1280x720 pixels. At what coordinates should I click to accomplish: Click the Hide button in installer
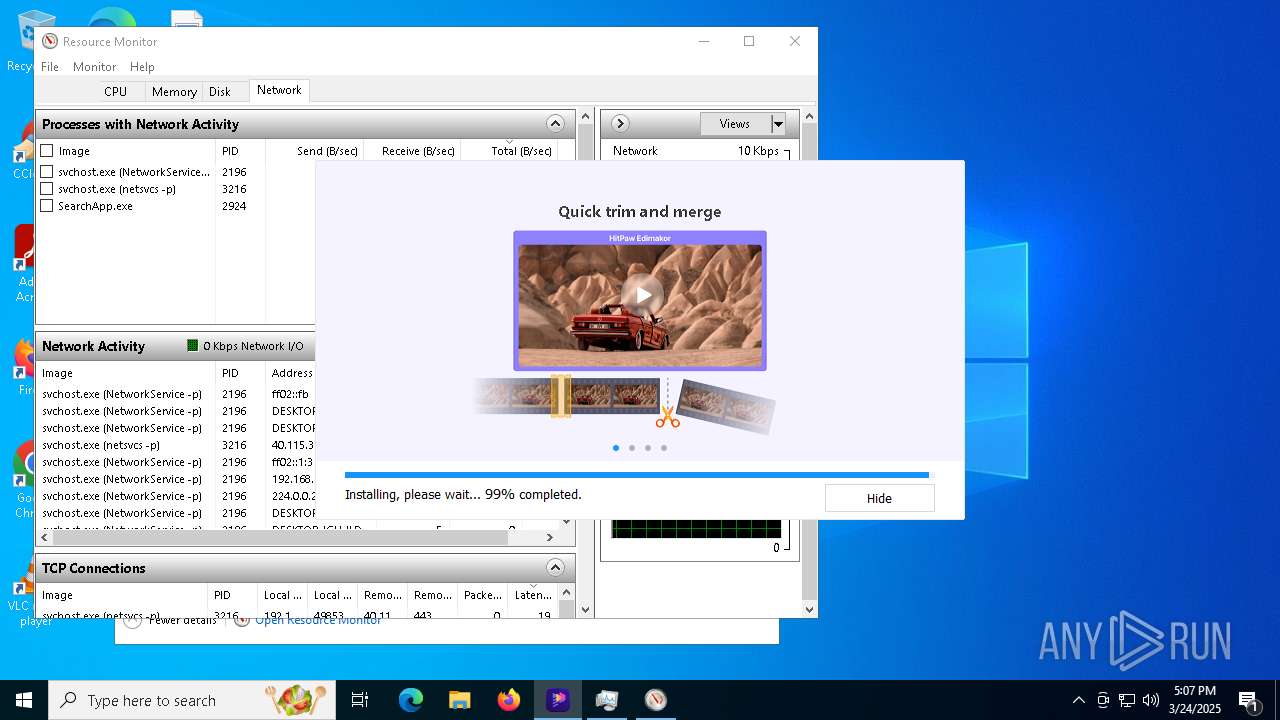(x=879, y=498)
